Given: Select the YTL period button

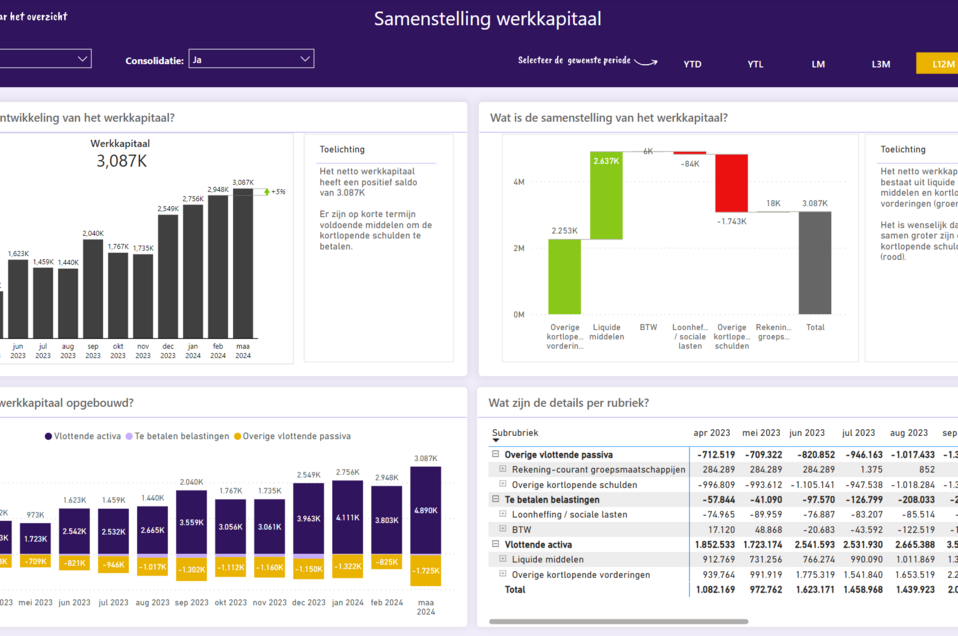Looking at the screenshot, I should coord(755,64).
